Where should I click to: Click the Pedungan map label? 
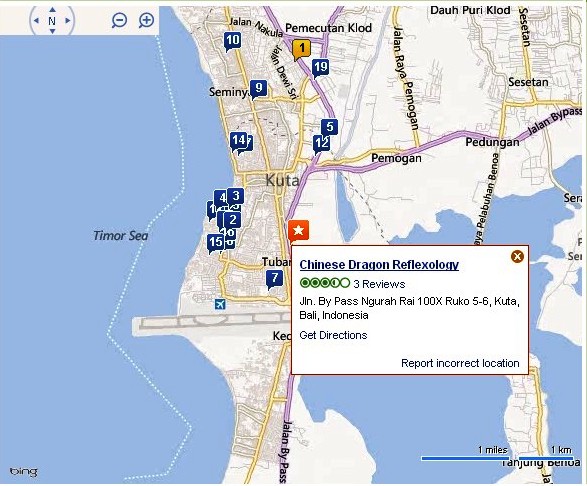(492, 142)
